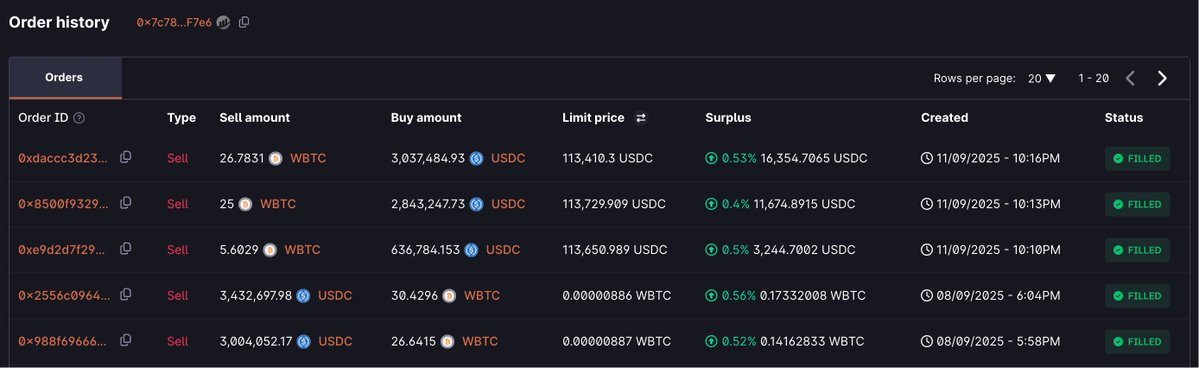
Task: Invert limit price with swap arrows
Action: pyautogui.click(x=641, y=118)
